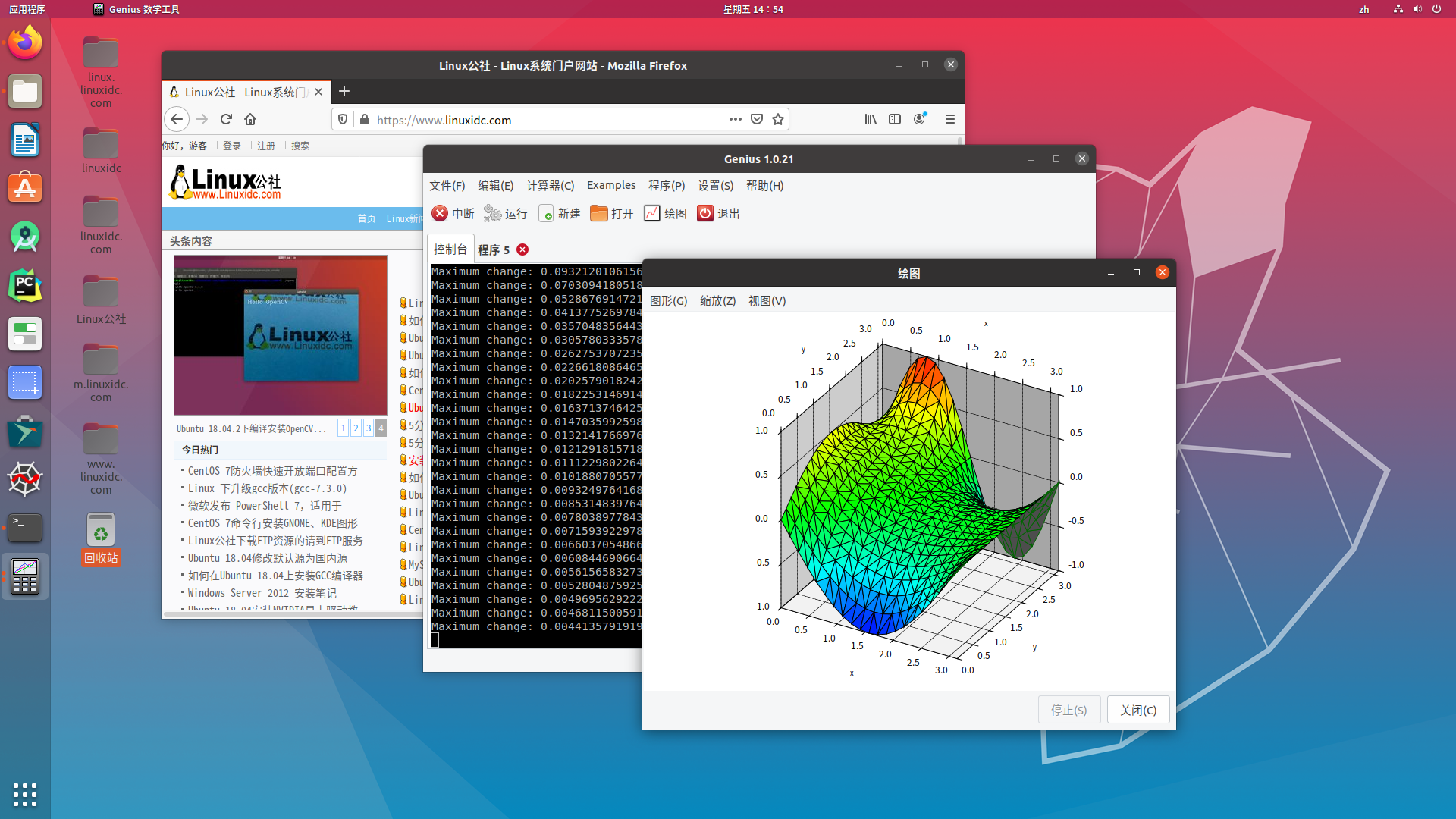Open a file using the 打开 toolbar icon
Screen dimensions: 1456x819
click(x=612, y=213)
